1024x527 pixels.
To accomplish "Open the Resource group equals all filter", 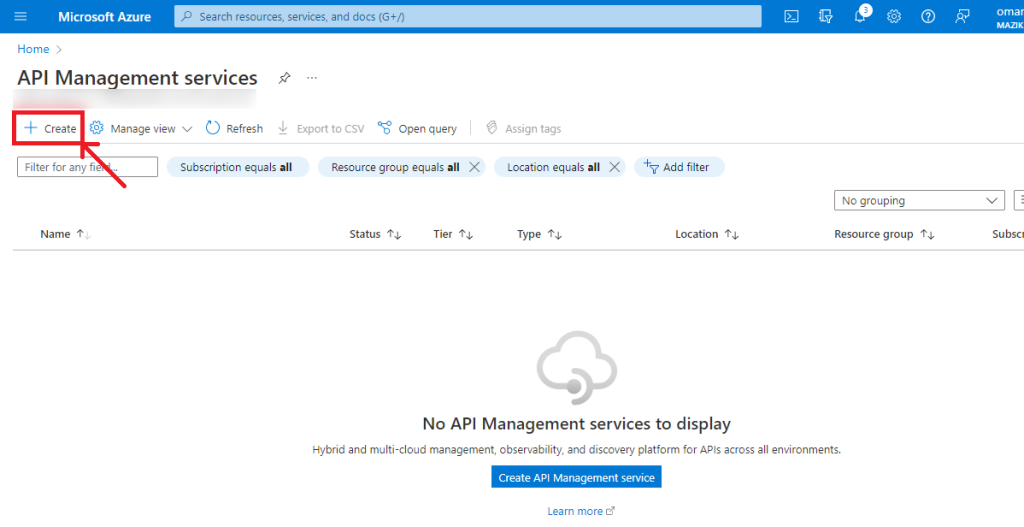I will pyautogui.click(x=395, y=167).
